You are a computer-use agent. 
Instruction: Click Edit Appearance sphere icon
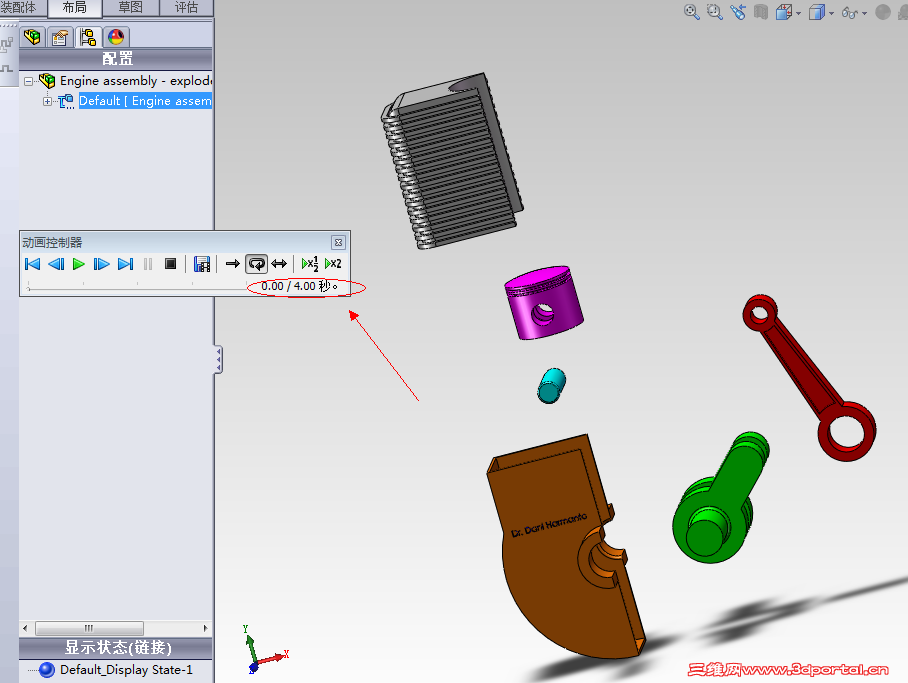coord(883,12)
